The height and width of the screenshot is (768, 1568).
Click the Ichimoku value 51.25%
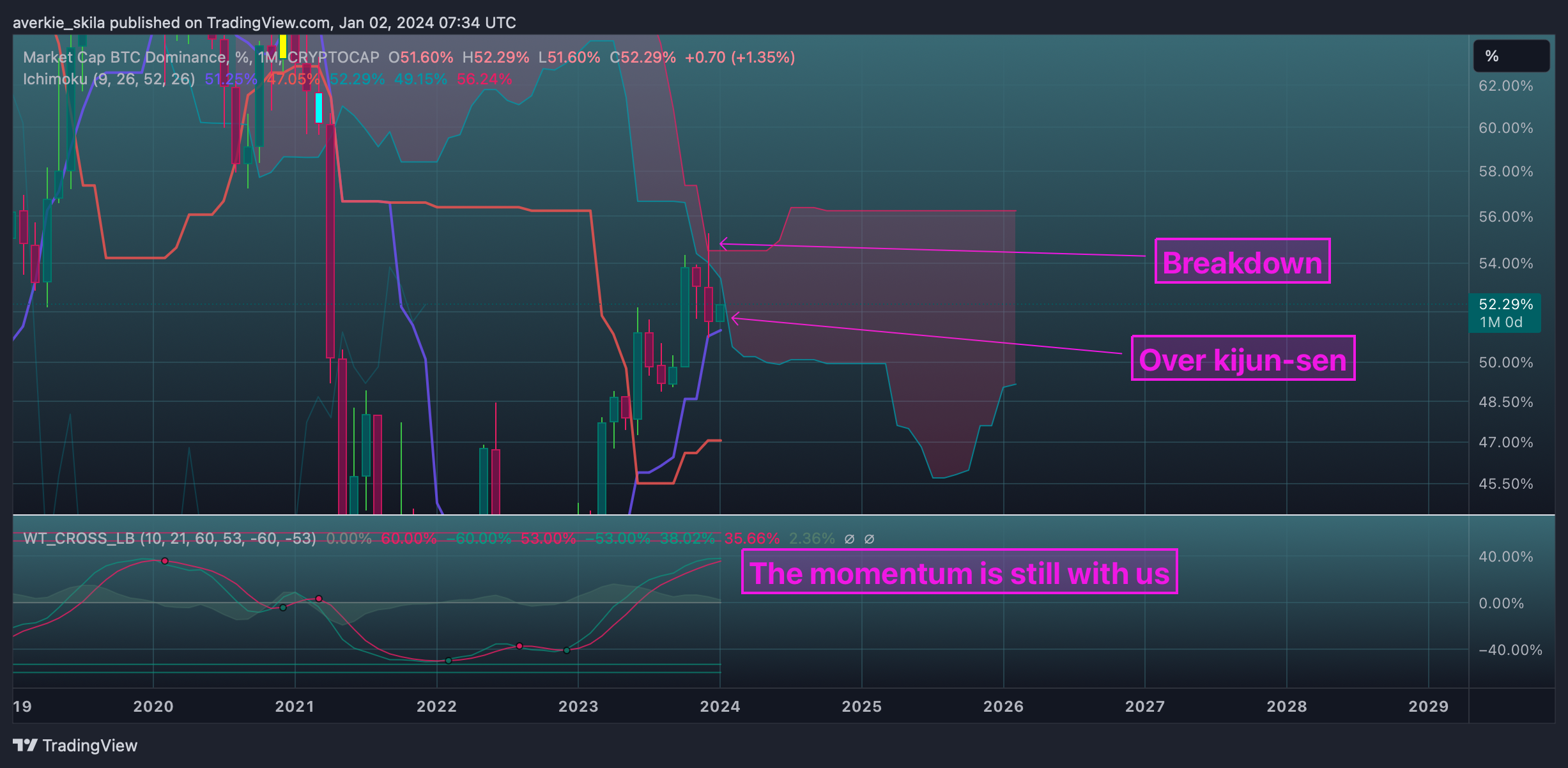tap(231, 79)
